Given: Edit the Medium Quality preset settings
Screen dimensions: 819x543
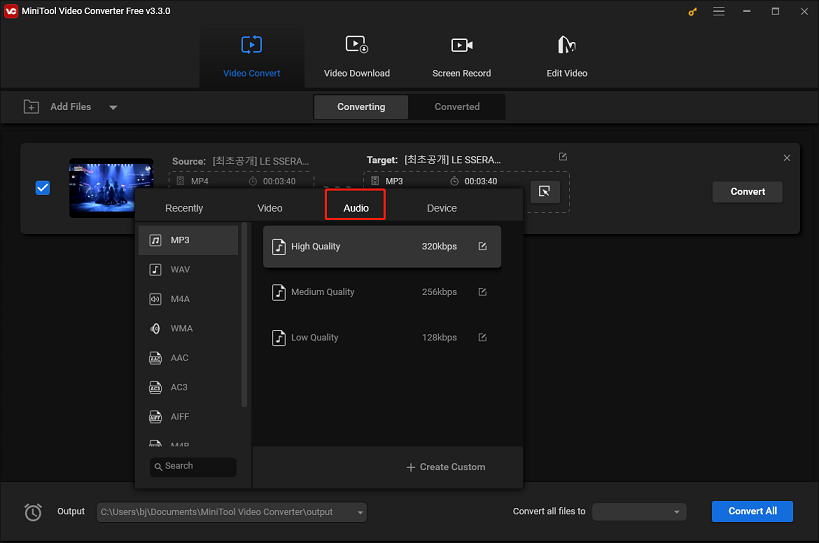Looking at the screenshot, I should pos(483,292).
